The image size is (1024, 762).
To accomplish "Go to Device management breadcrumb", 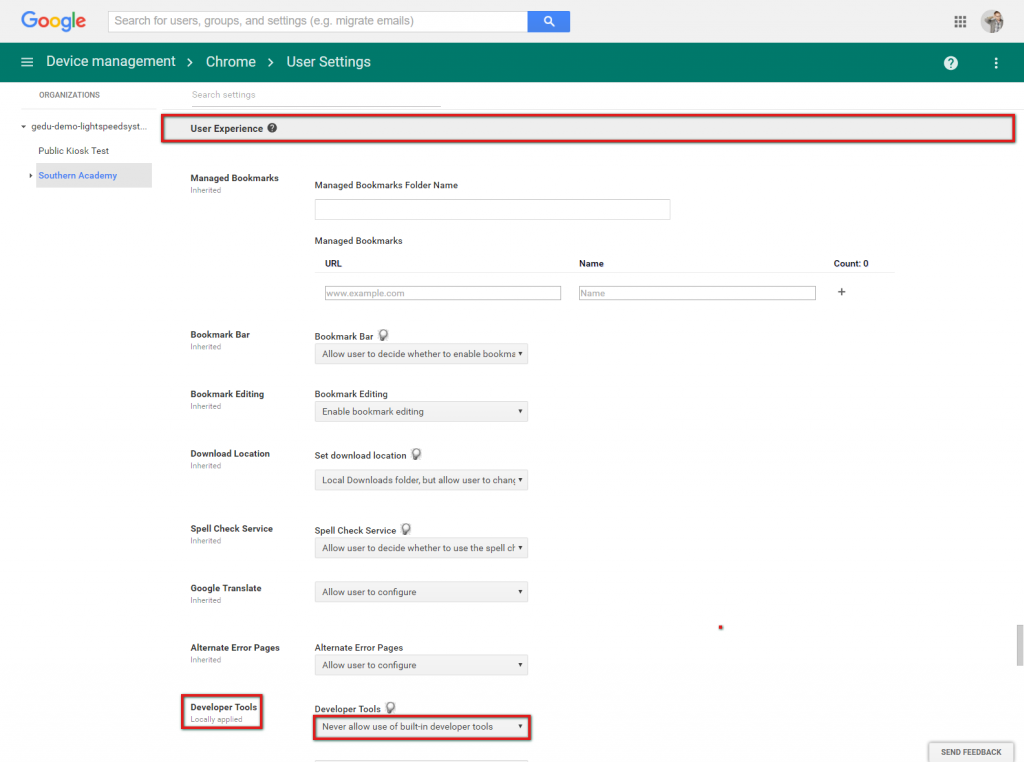I will point(110,61).
